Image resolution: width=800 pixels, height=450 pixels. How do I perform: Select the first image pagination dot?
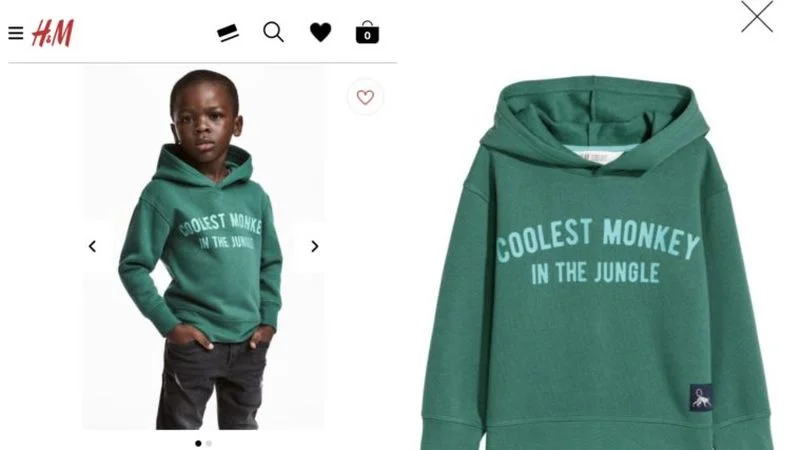point(198,443)
